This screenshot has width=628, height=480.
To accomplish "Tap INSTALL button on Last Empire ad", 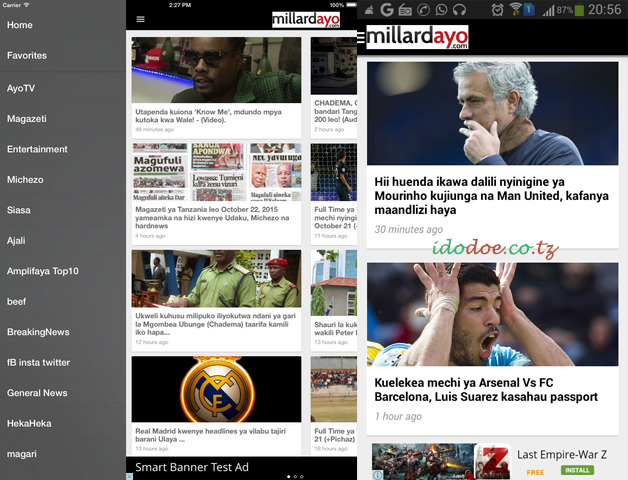I will [577, 470].
